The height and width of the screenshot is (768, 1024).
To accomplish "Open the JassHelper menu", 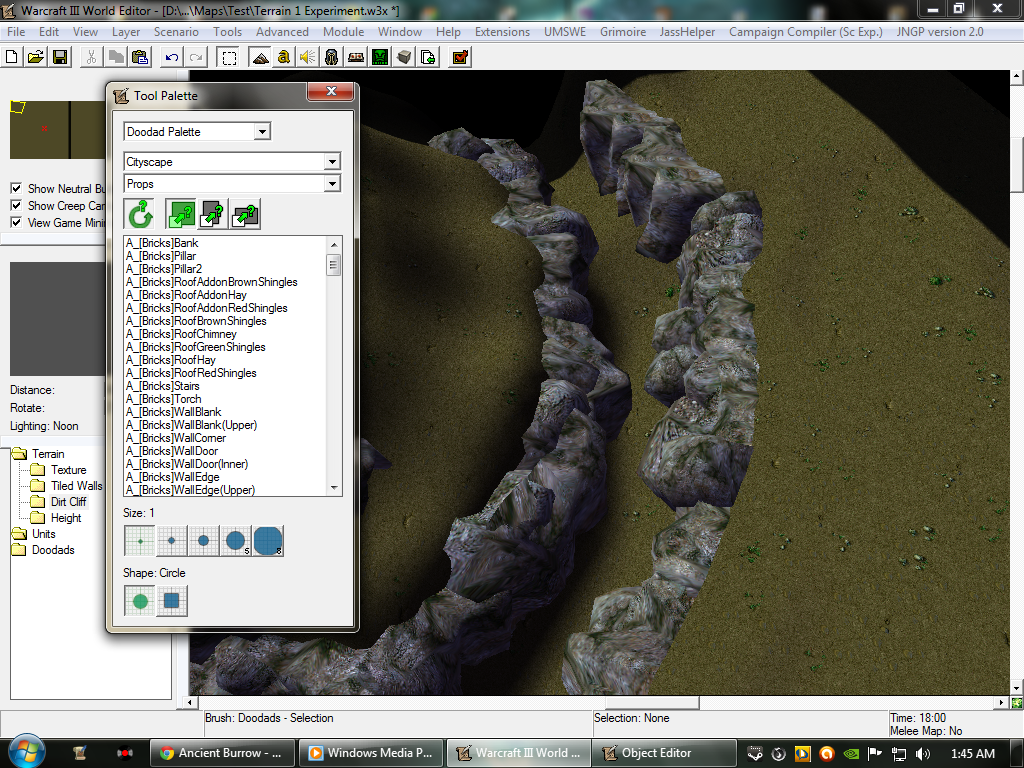I will tap(687, 31).
